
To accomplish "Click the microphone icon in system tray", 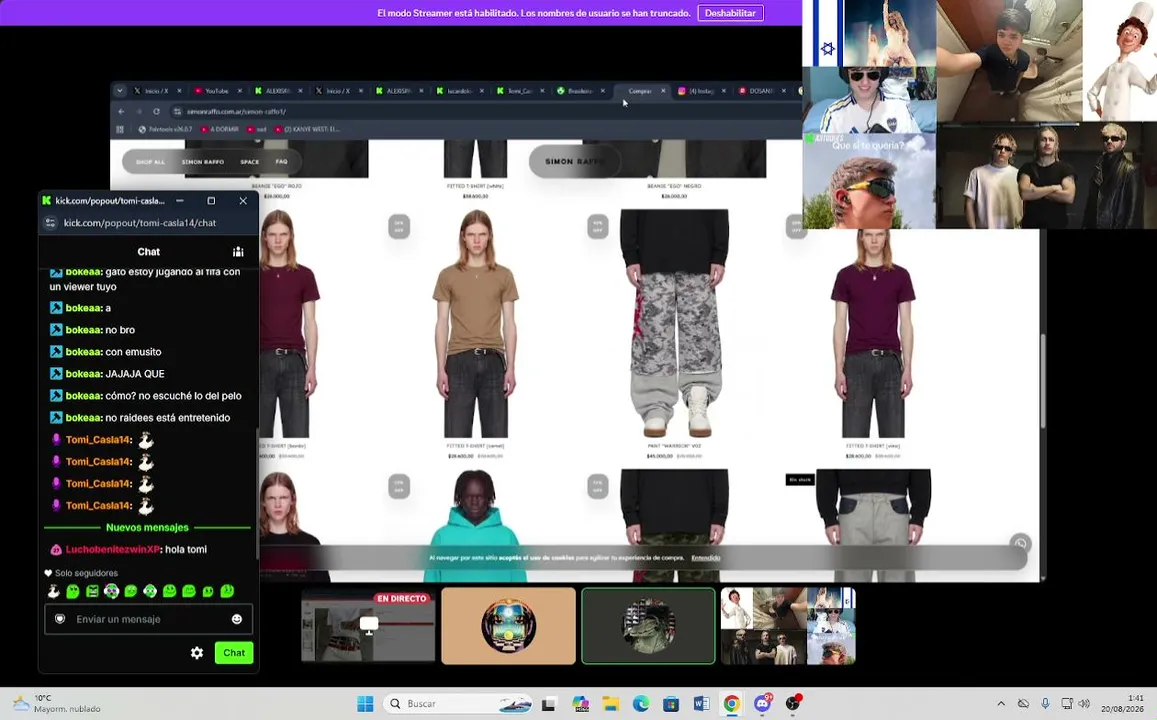I will point(1045,704).
